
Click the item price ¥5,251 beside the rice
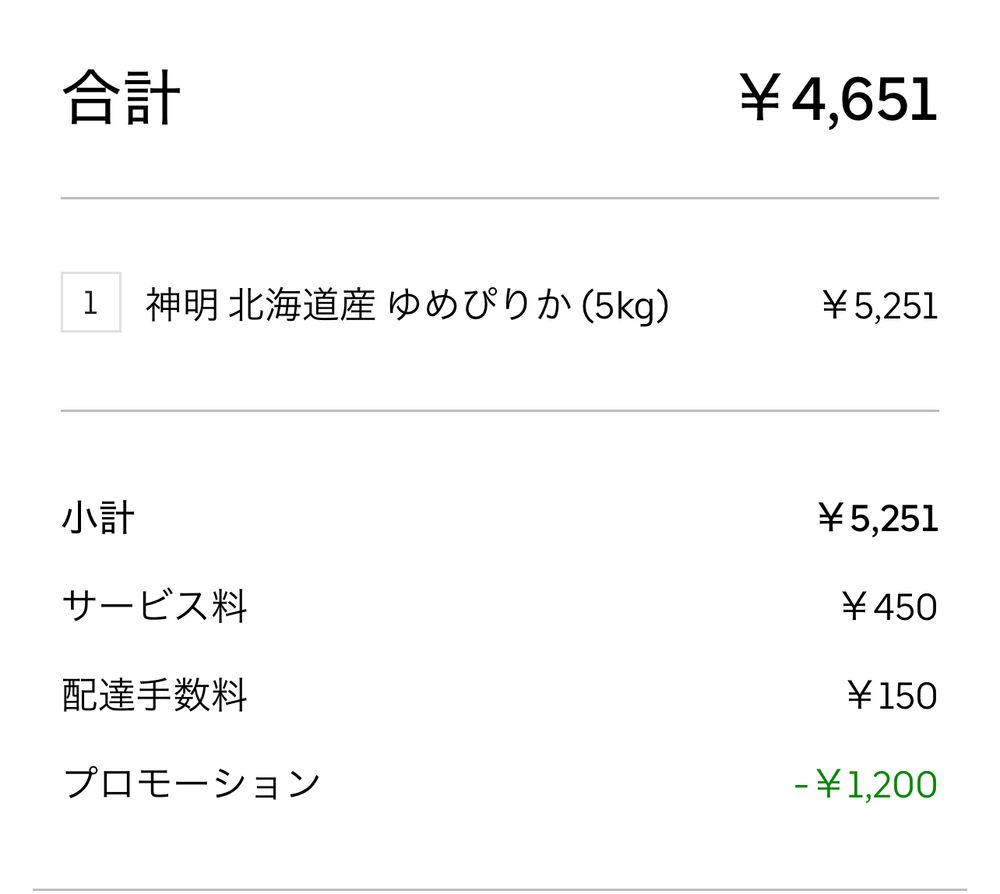coord(879,305)
